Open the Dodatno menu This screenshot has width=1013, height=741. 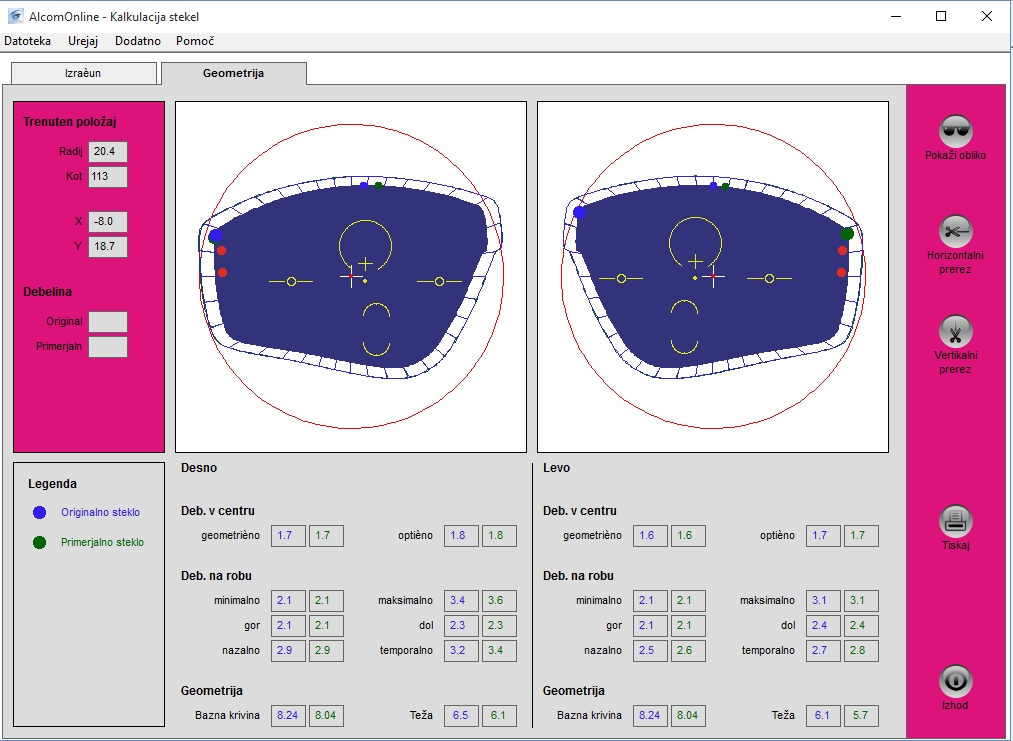(x=137, y=41)
